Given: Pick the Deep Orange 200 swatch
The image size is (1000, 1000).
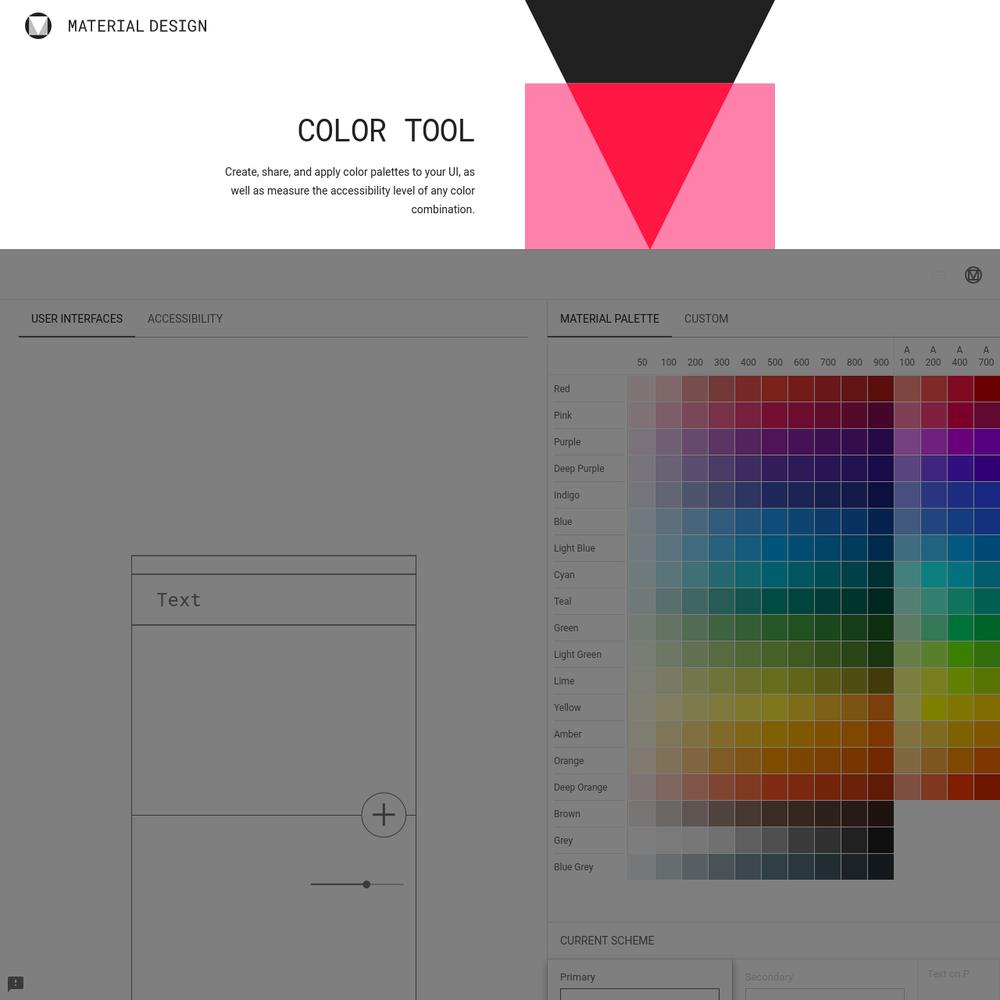Looking at the screenshot, I should 695,787.
